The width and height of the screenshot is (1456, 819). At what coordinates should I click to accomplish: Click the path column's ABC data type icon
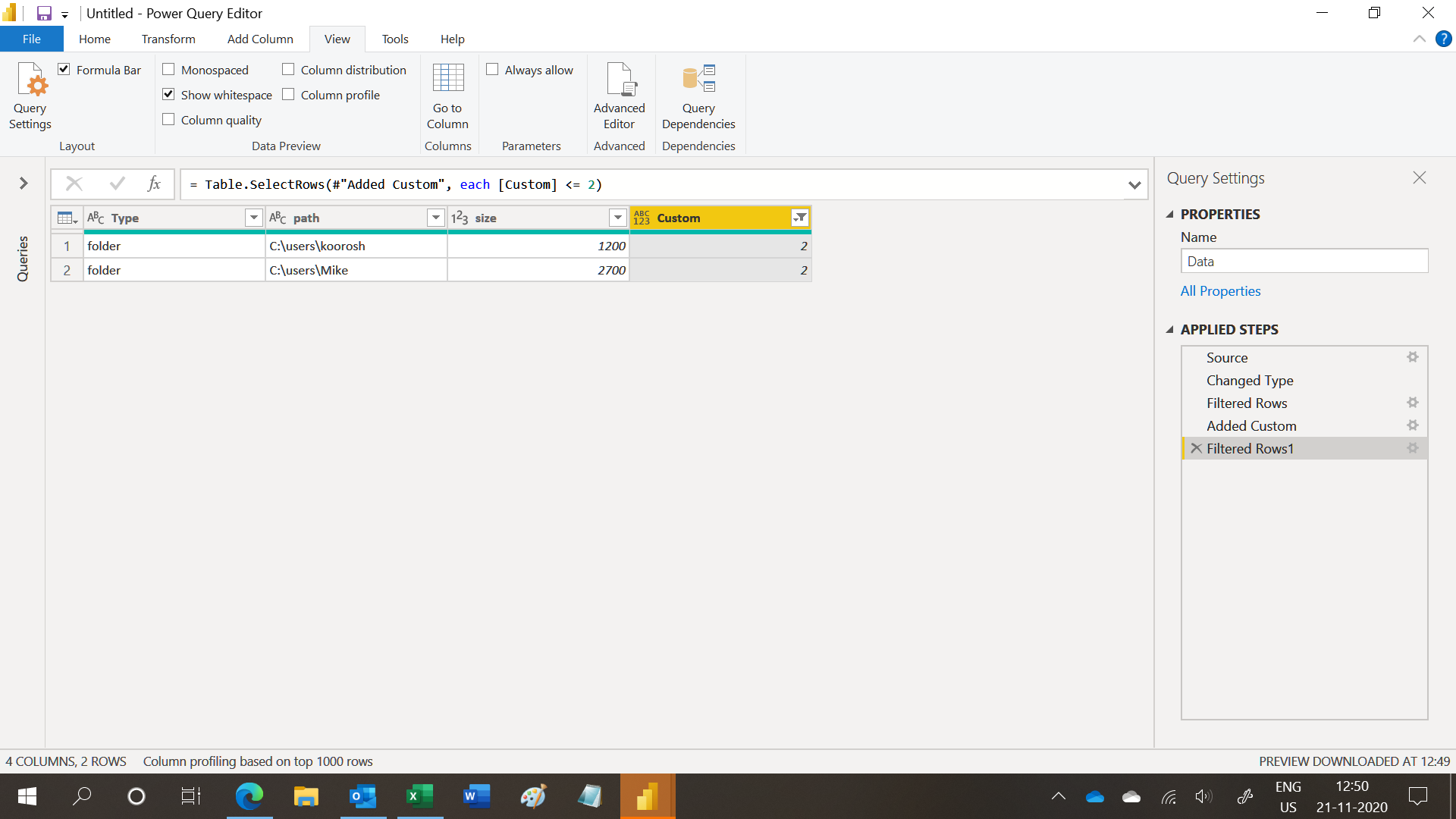[x=278, y=218]
